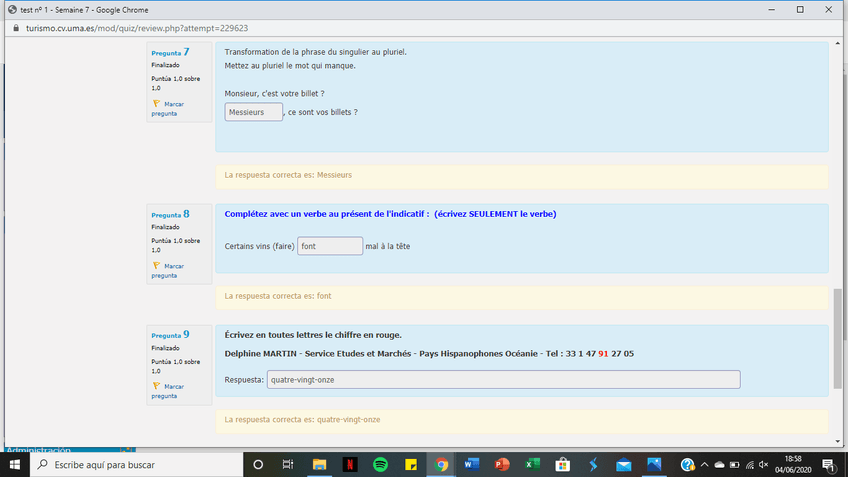Open PowerPoint from the taskbar
This screenshot has width=848, height=477.
click(502, 465)
